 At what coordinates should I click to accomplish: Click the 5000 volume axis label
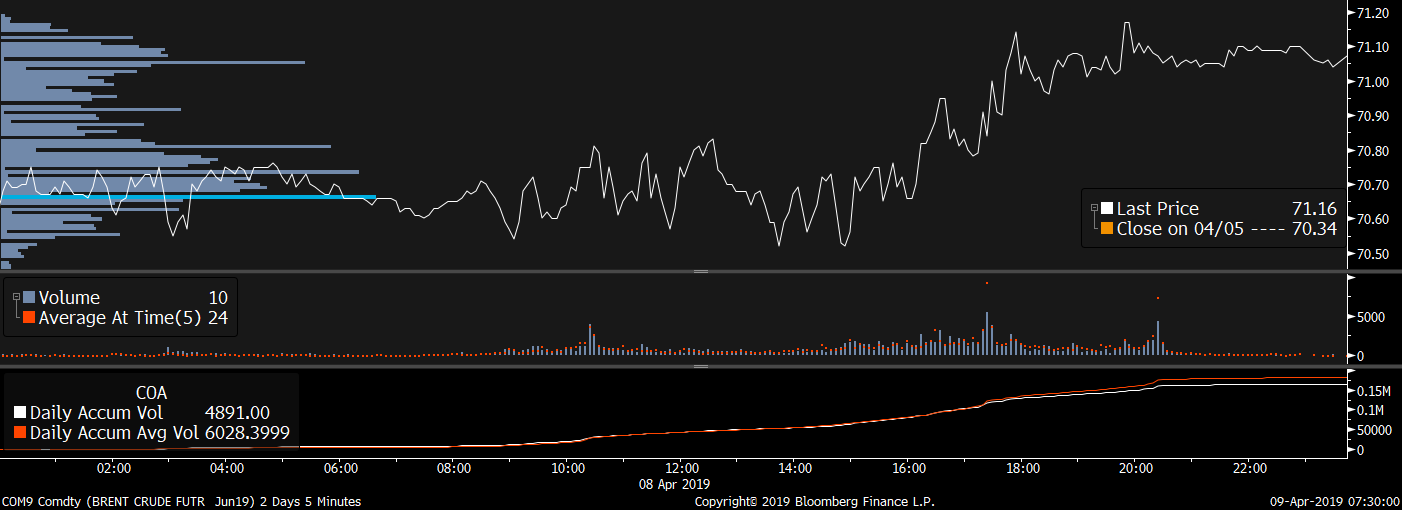1370,317
